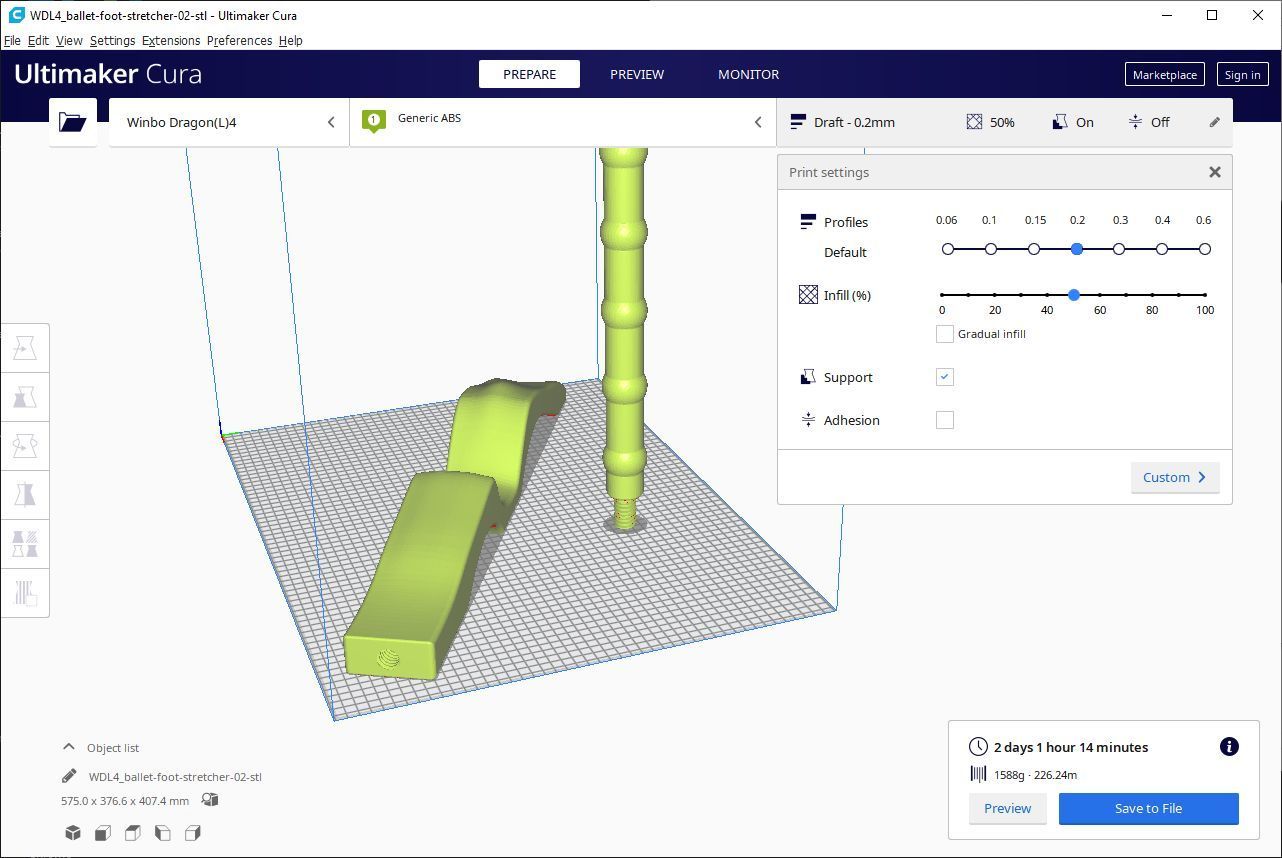Switch to right side view cube
Viewport: 1282px width, 858px height.
click(193, 833)
